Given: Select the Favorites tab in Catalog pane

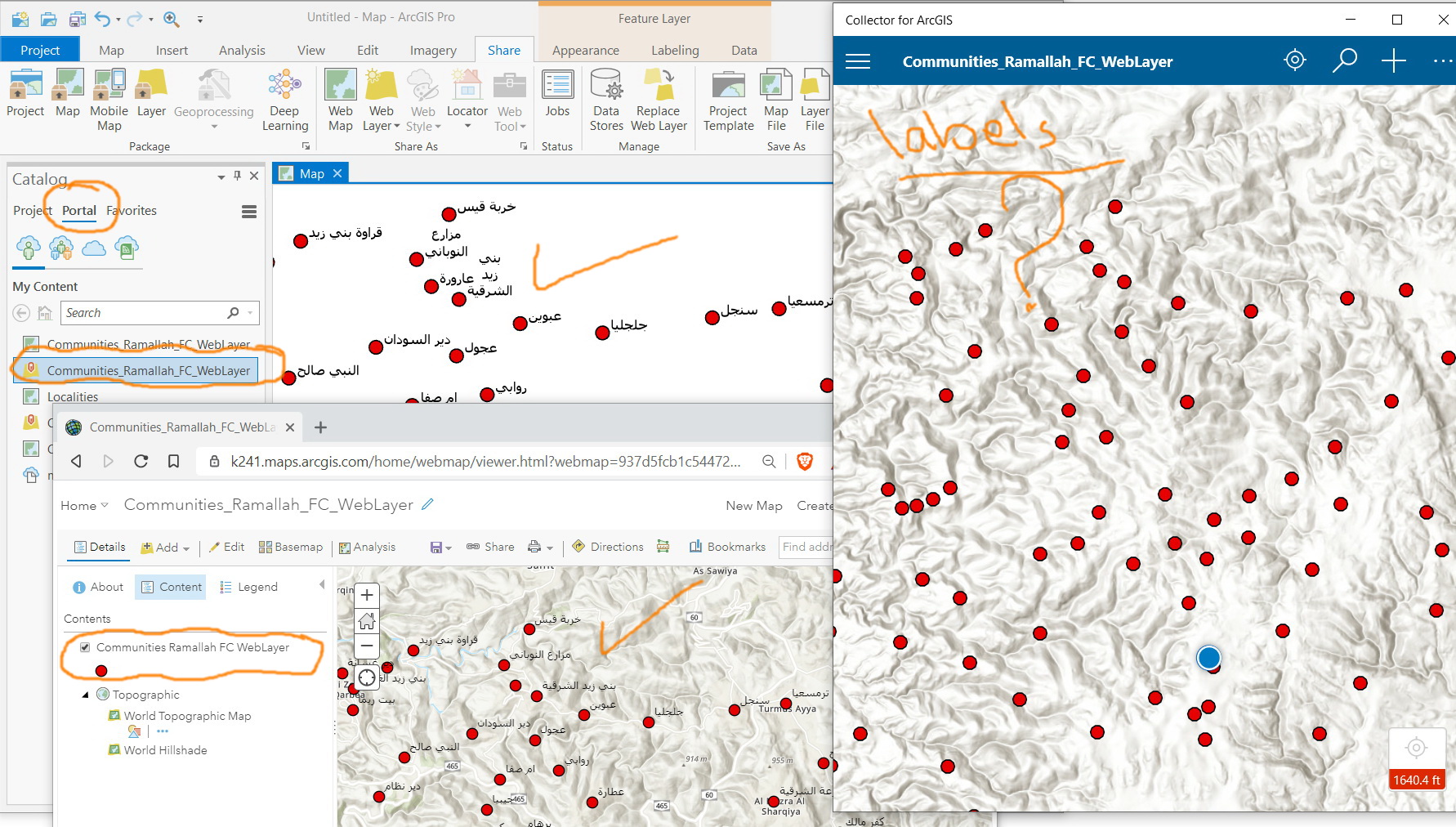Looking at the screenshot, I should click(x=132, y=211).
